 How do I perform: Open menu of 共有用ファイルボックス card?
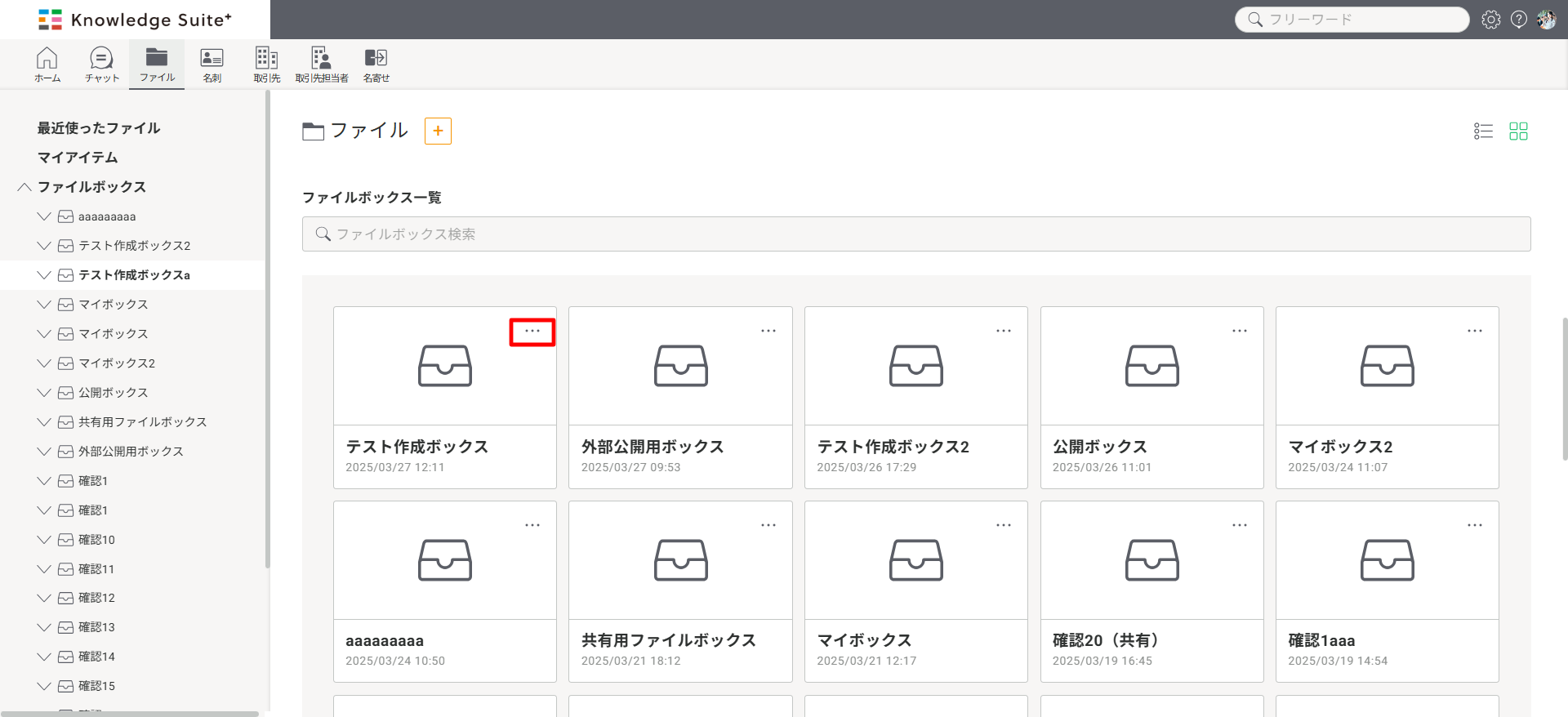tap(768, 525)
